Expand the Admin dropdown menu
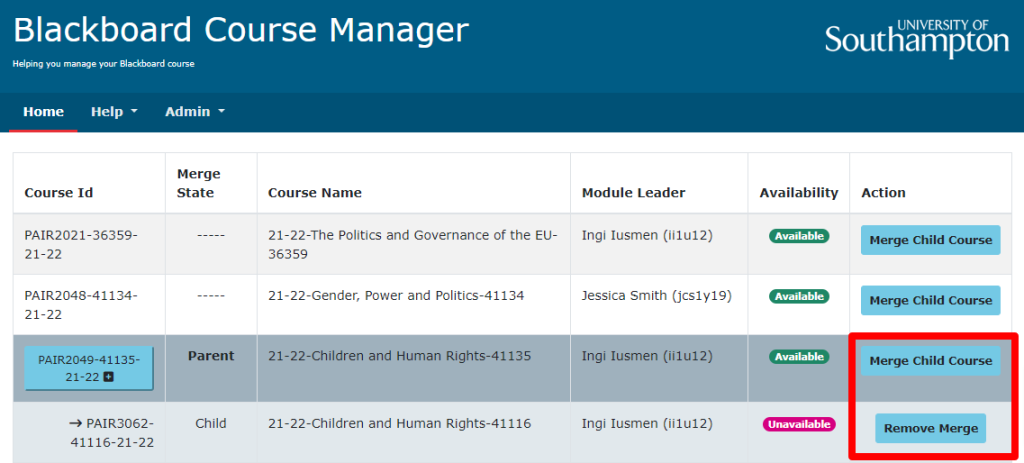 [x=195, y=112]
